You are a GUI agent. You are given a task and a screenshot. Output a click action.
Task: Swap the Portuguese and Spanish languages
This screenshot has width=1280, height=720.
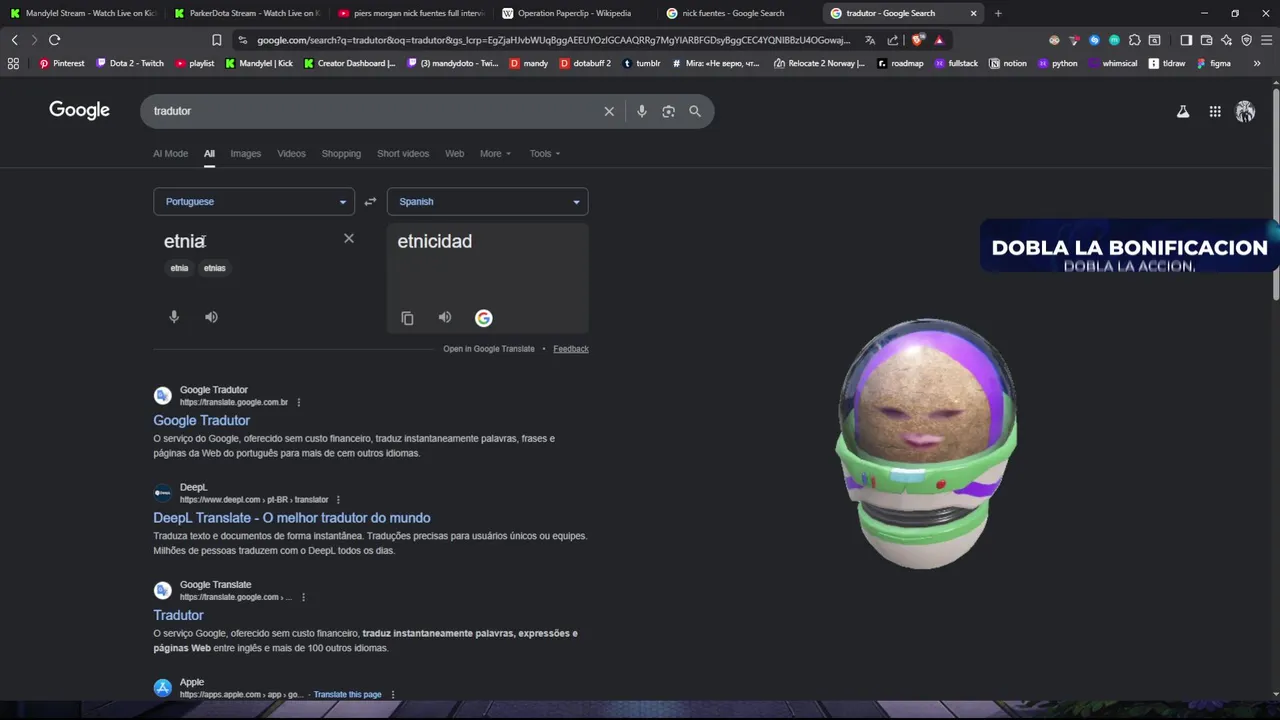point(370,202)
